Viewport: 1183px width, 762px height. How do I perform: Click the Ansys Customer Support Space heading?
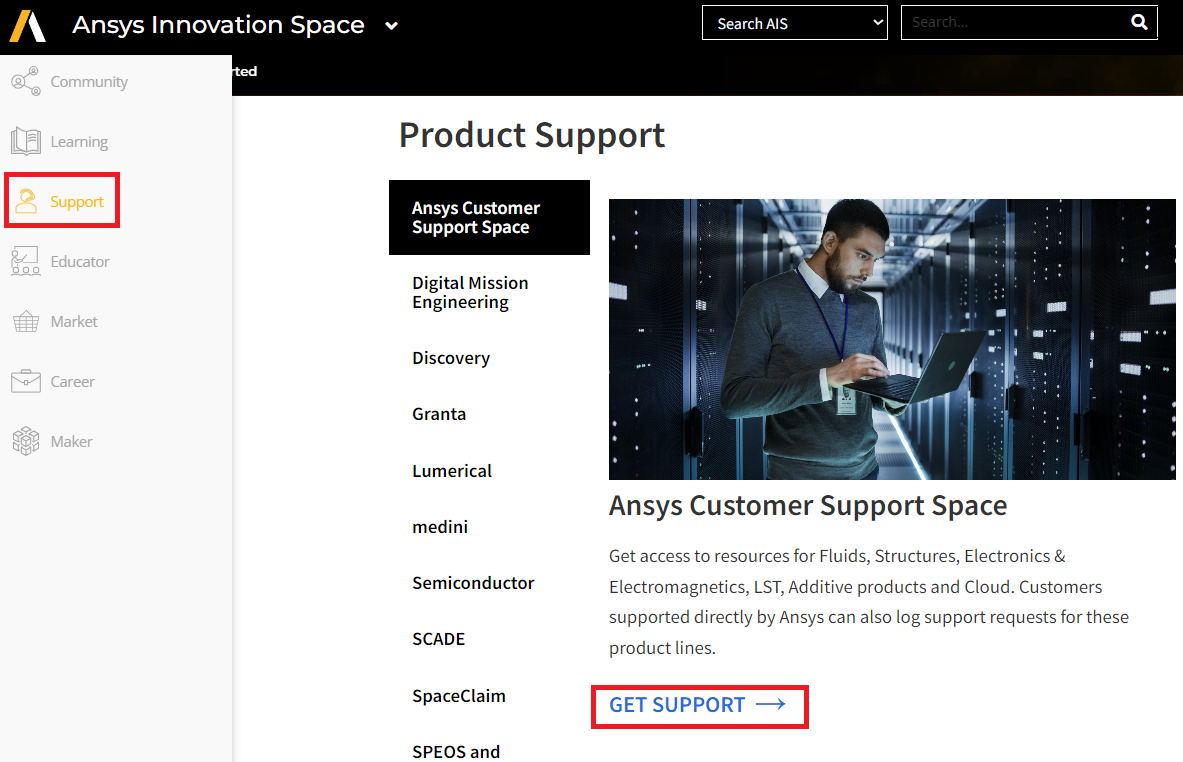[808, 505]
